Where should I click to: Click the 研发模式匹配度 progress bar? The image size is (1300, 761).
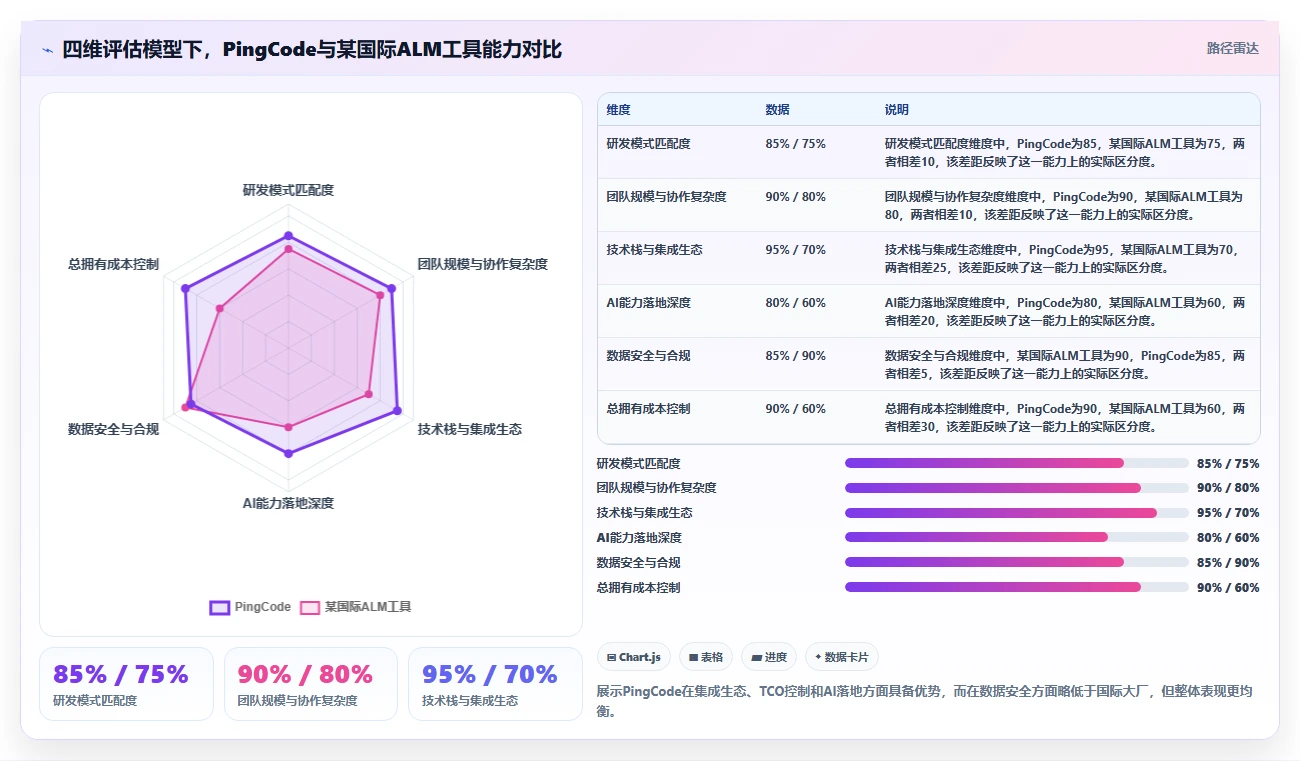1017,463
